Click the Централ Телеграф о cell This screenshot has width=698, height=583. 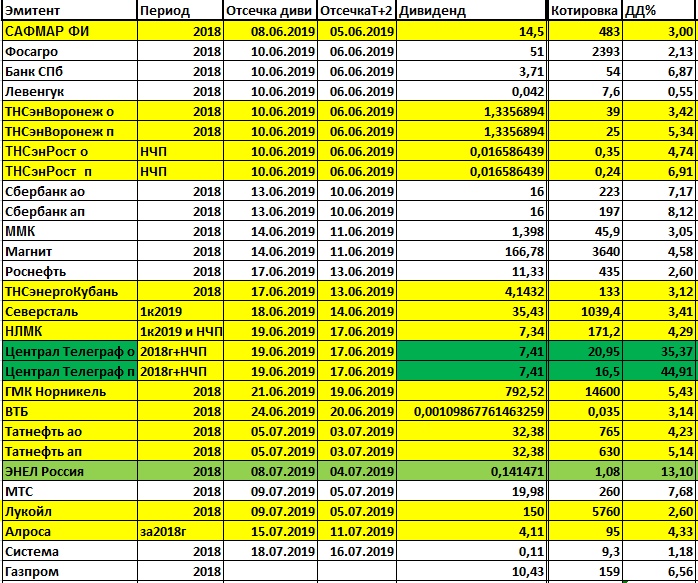tap(70, 351)
